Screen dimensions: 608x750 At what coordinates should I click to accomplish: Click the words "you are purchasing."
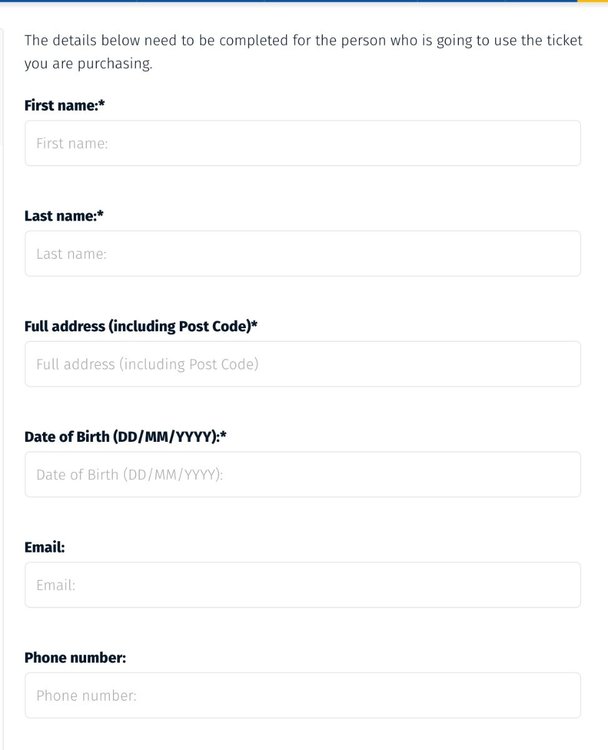(x=88, y=64)
